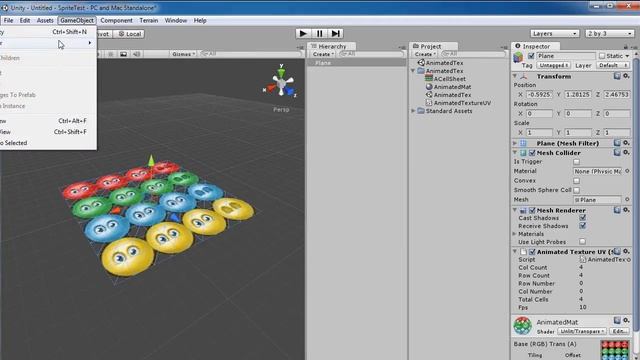Screen dimensions: 640x360
Task: Open the 2 by 3 layout dropdown
Action: [x=609, y=33]
